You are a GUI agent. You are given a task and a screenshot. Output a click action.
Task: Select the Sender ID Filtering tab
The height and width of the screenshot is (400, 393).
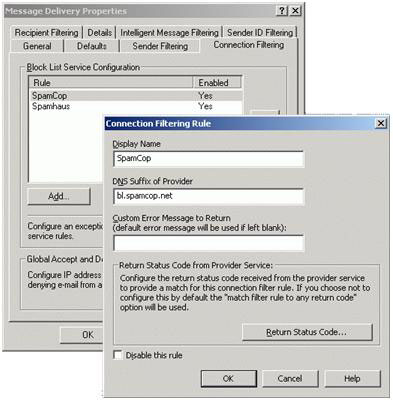click(x=260, y=33)
